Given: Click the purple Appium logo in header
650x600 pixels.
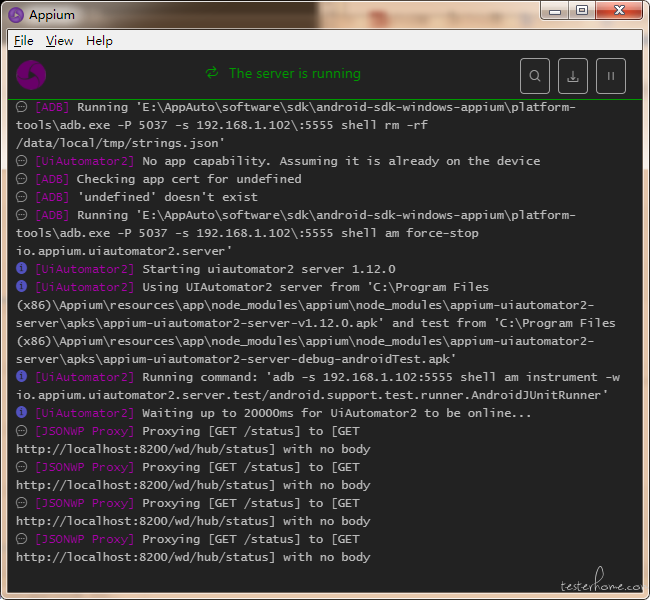Looking at the screenshot, I should click(31, 75).
